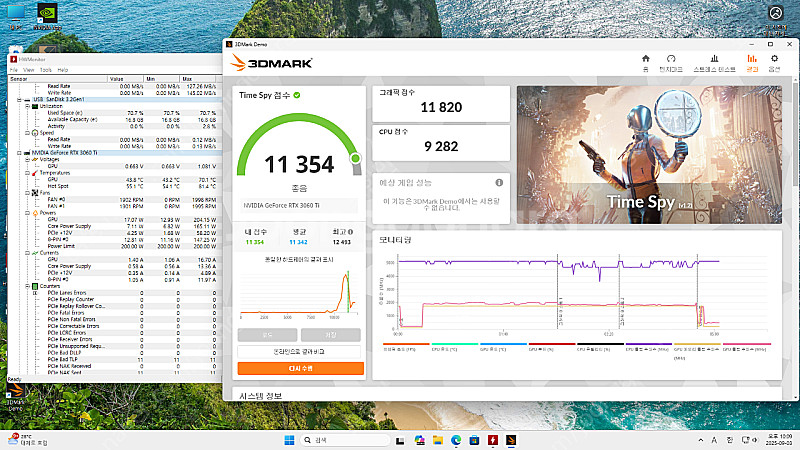
Task: Switch to HWMonitor in the taskbar
Action: click(493, 440)
